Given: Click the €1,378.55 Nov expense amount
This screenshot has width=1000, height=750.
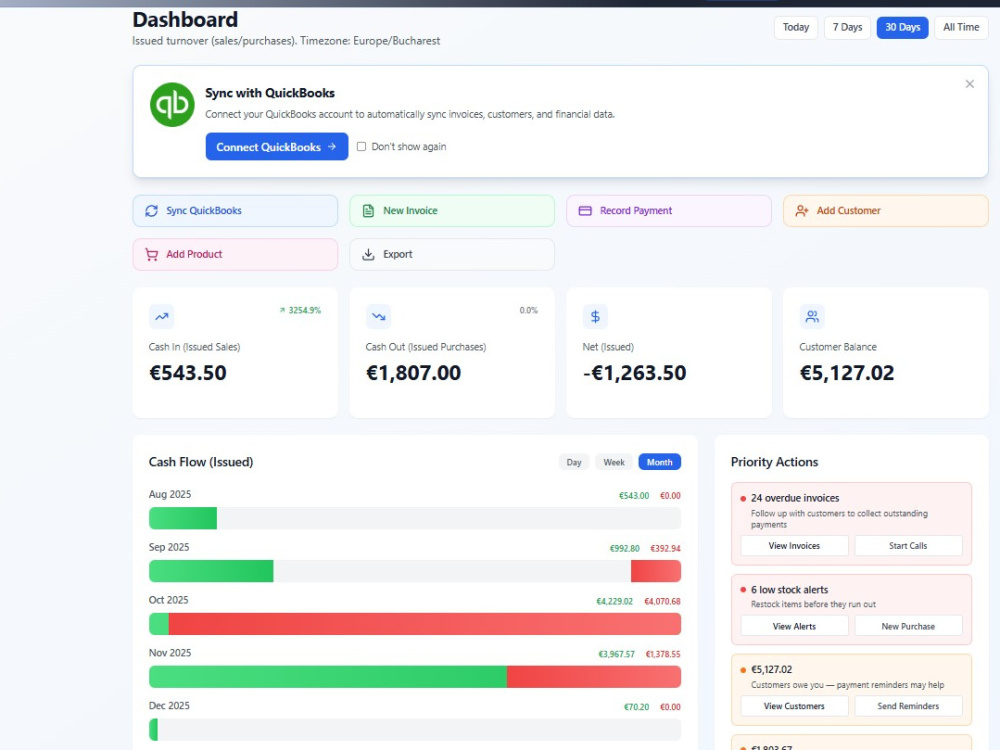Looking at the screenshot, I should pyautogui.click(x=663, y=654).
